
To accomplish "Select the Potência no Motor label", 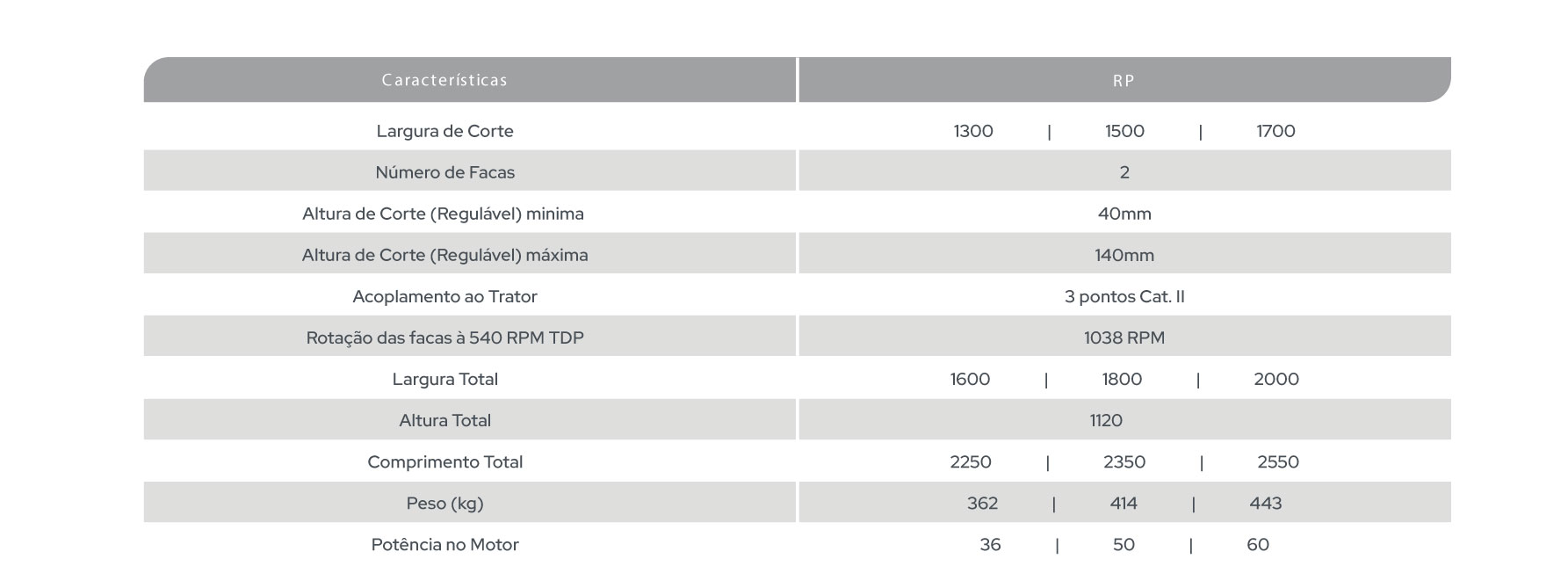I will point(444,545).
